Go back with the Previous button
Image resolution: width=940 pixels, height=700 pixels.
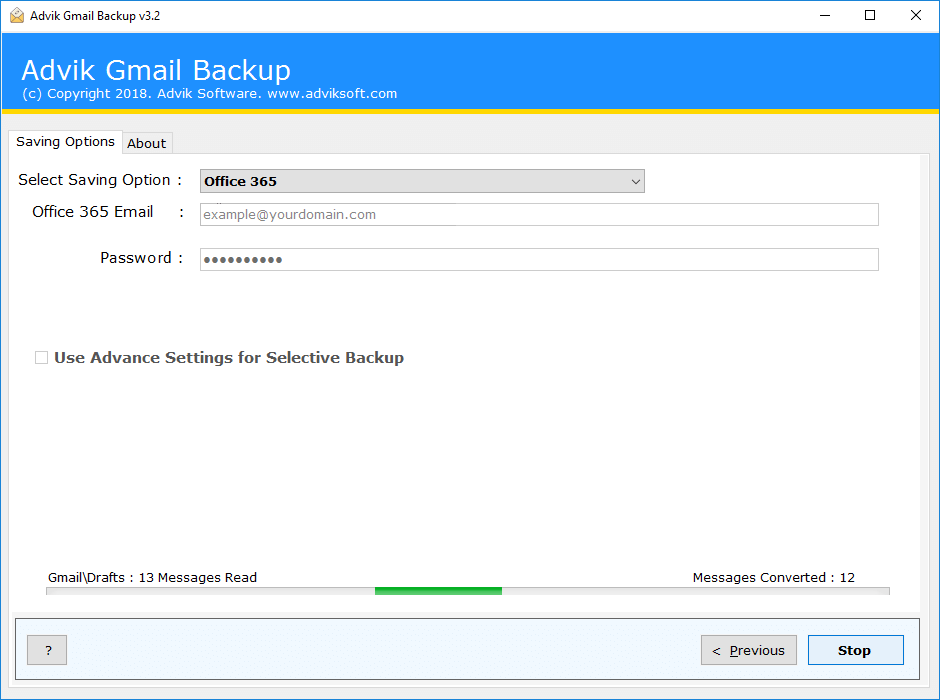coord(749,650)
